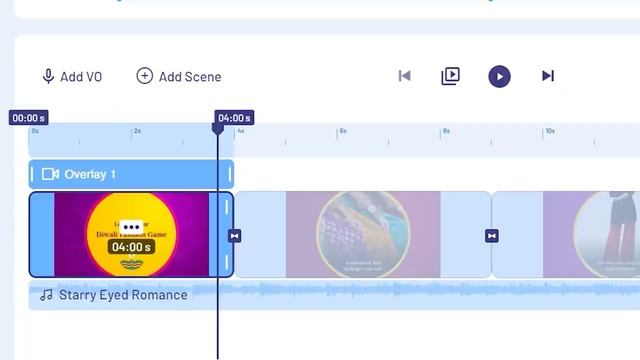This screenshot has height=360, width=640.
Task: Click the music note icon on the audio track
Action: pos(47,295)
